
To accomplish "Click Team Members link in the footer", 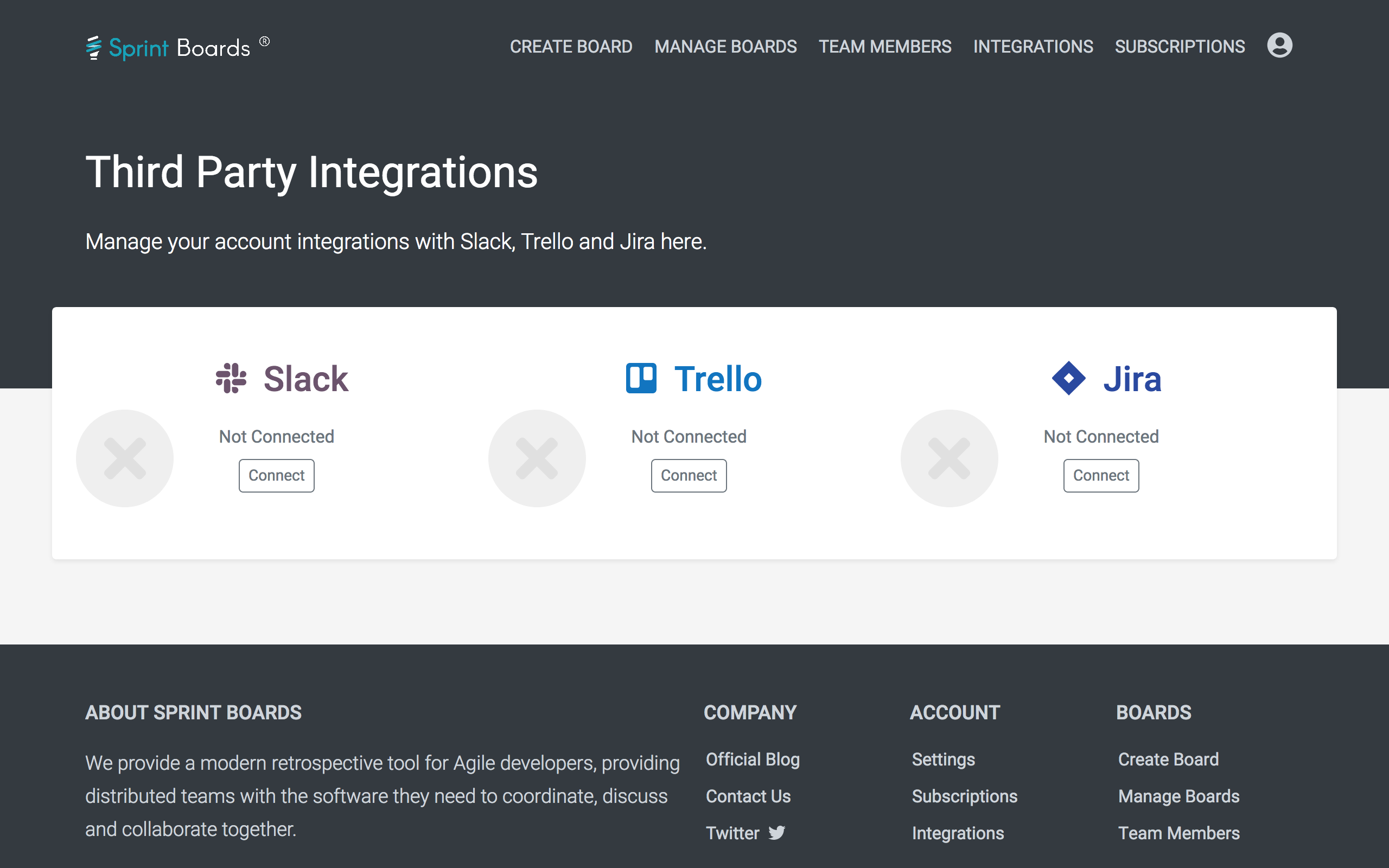I will coord(1179,833).
